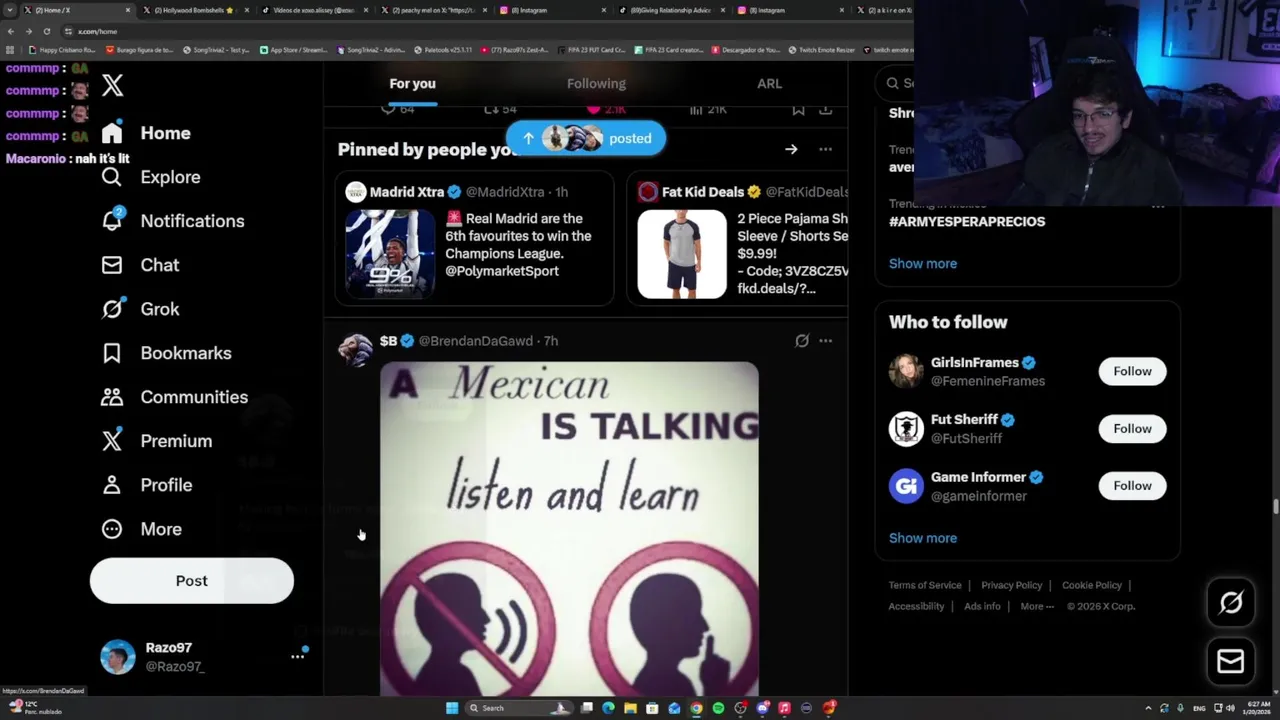Click right arrow in Pinned section

click(791, 149)
